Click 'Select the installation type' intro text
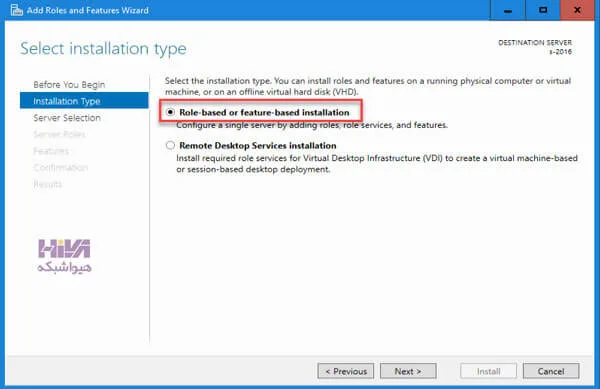The image size is (600, 389). point(368,86)
